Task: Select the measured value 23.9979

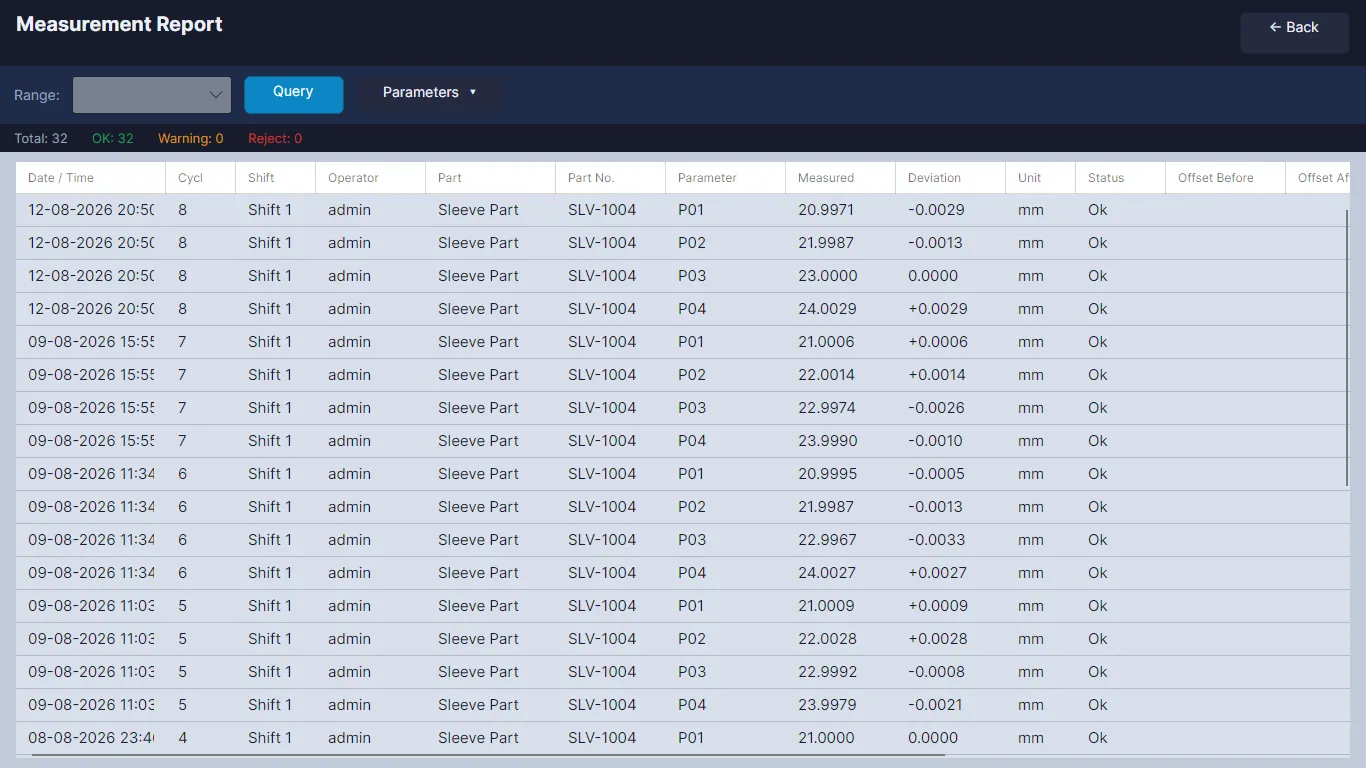Action: pos(827,705)
